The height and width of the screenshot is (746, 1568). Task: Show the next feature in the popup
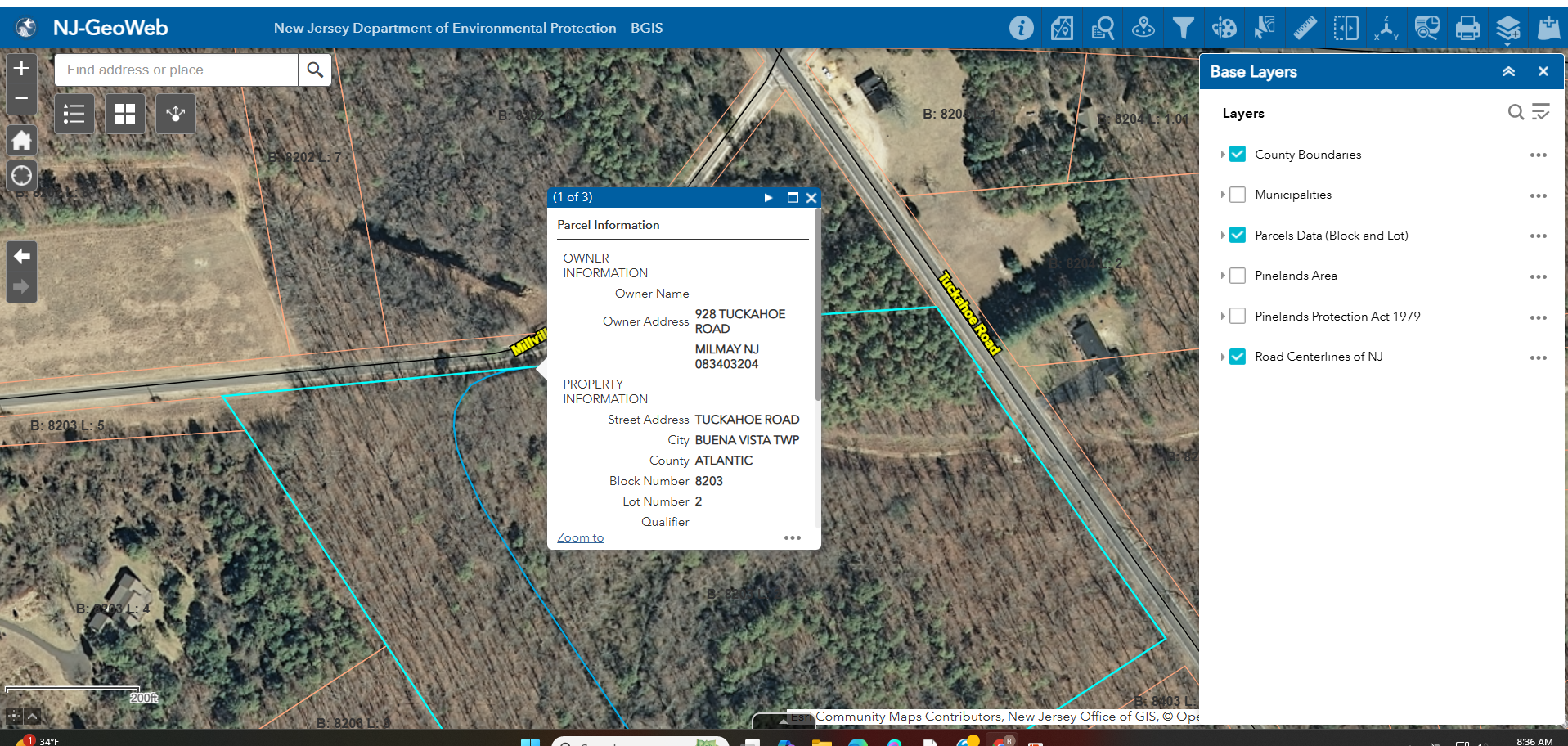point(768,198)
